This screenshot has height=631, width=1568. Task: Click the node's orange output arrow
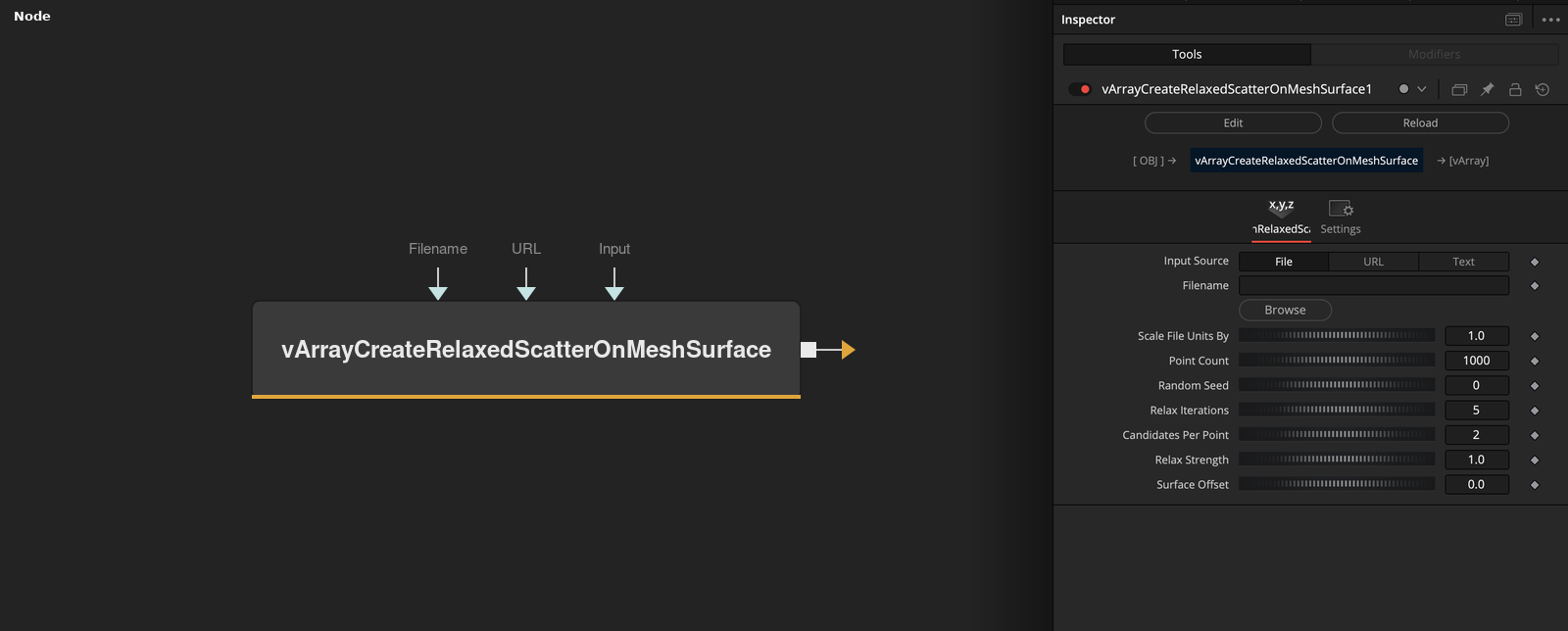point(848,350)
